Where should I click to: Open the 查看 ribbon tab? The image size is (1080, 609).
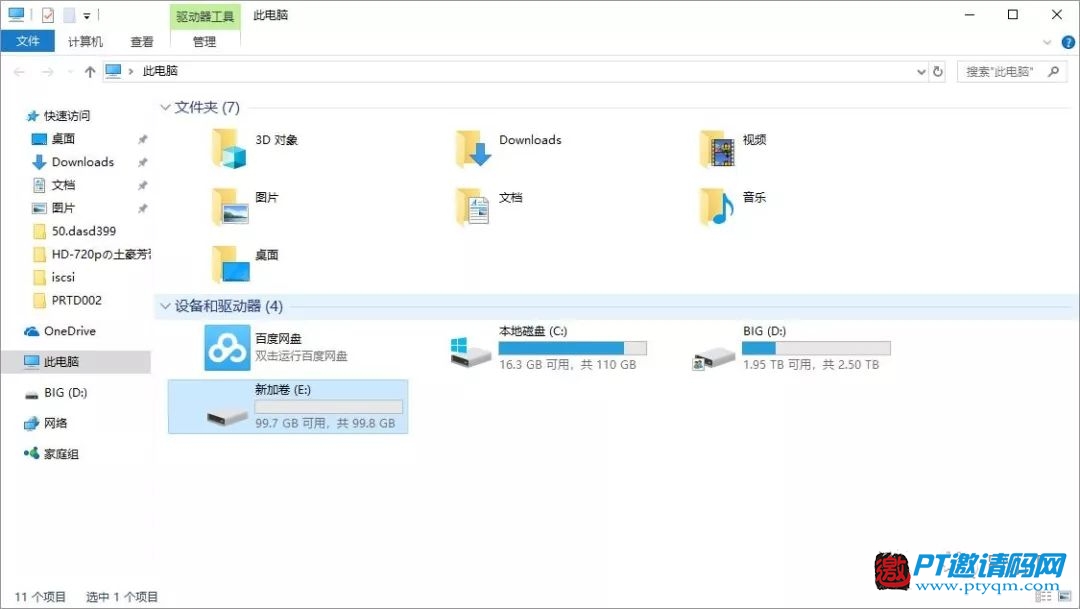pos(142,41)
